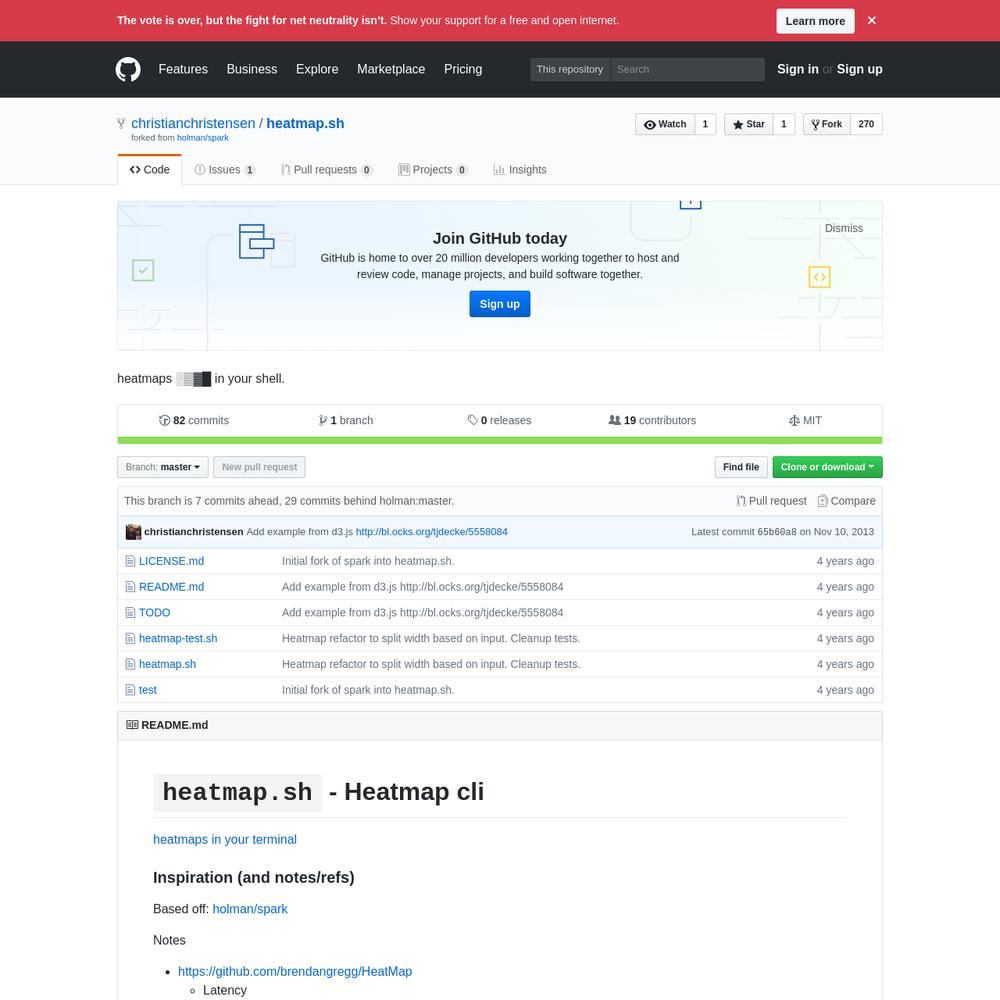Viewport: 1000px width, 1000px height.
Task: Expand the Branch: master dropdown
Action: click(163, 467)
